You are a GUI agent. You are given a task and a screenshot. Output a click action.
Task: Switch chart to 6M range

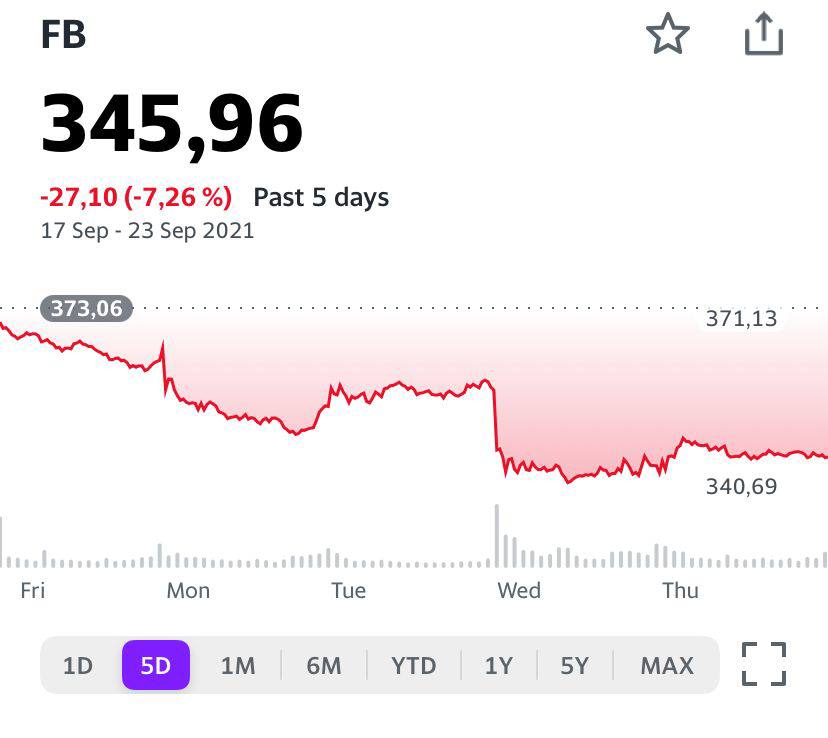[x=323, y=665]
